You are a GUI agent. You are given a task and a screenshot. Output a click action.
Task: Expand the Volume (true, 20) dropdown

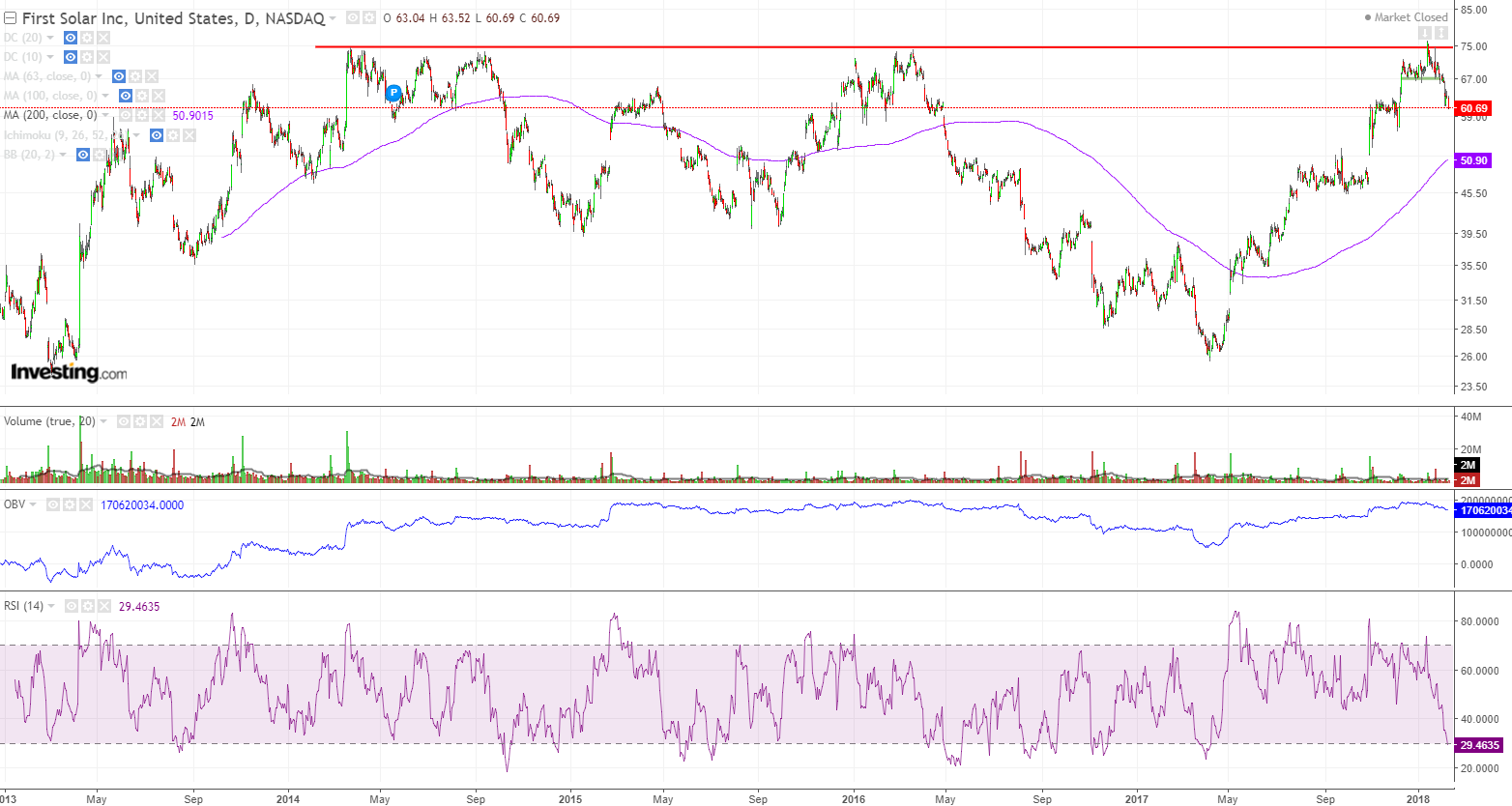(103, 421)
